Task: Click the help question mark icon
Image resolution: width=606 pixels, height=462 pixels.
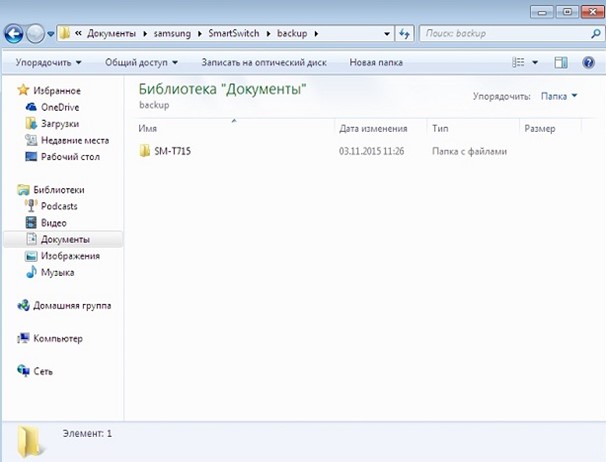Action: [x=589, y=62]
